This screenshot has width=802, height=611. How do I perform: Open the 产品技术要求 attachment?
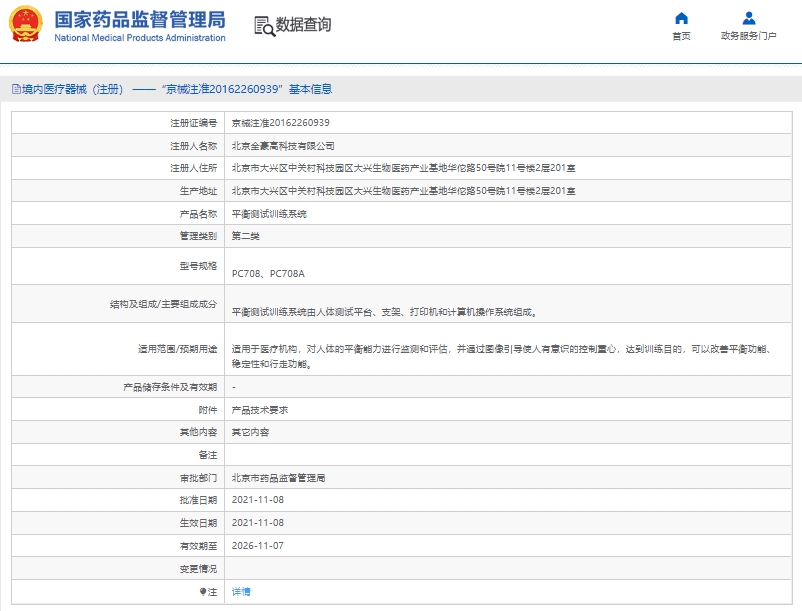tap(260, 410)
